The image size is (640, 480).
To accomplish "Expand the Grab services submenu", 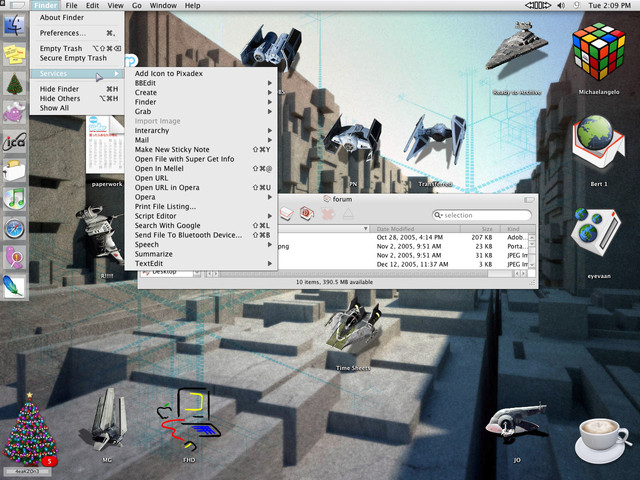I will (202, 111).
